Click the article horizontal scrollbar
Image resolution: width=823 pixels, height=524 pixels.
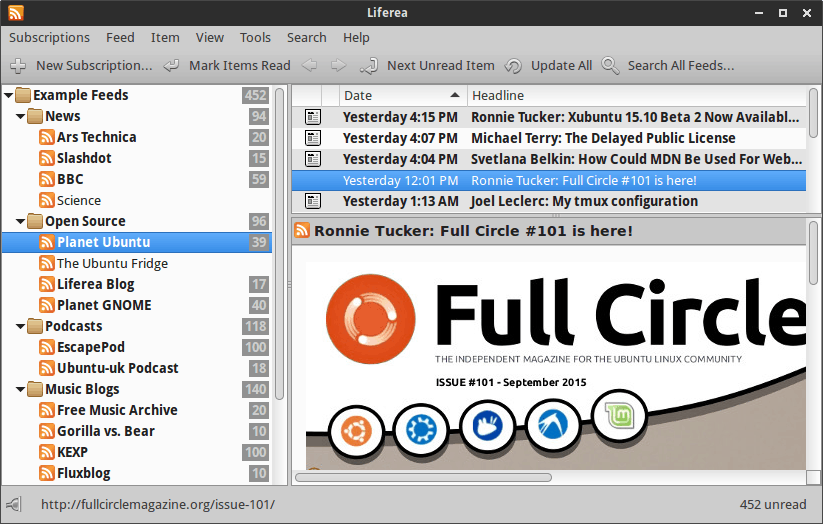(x=424, y=477)
